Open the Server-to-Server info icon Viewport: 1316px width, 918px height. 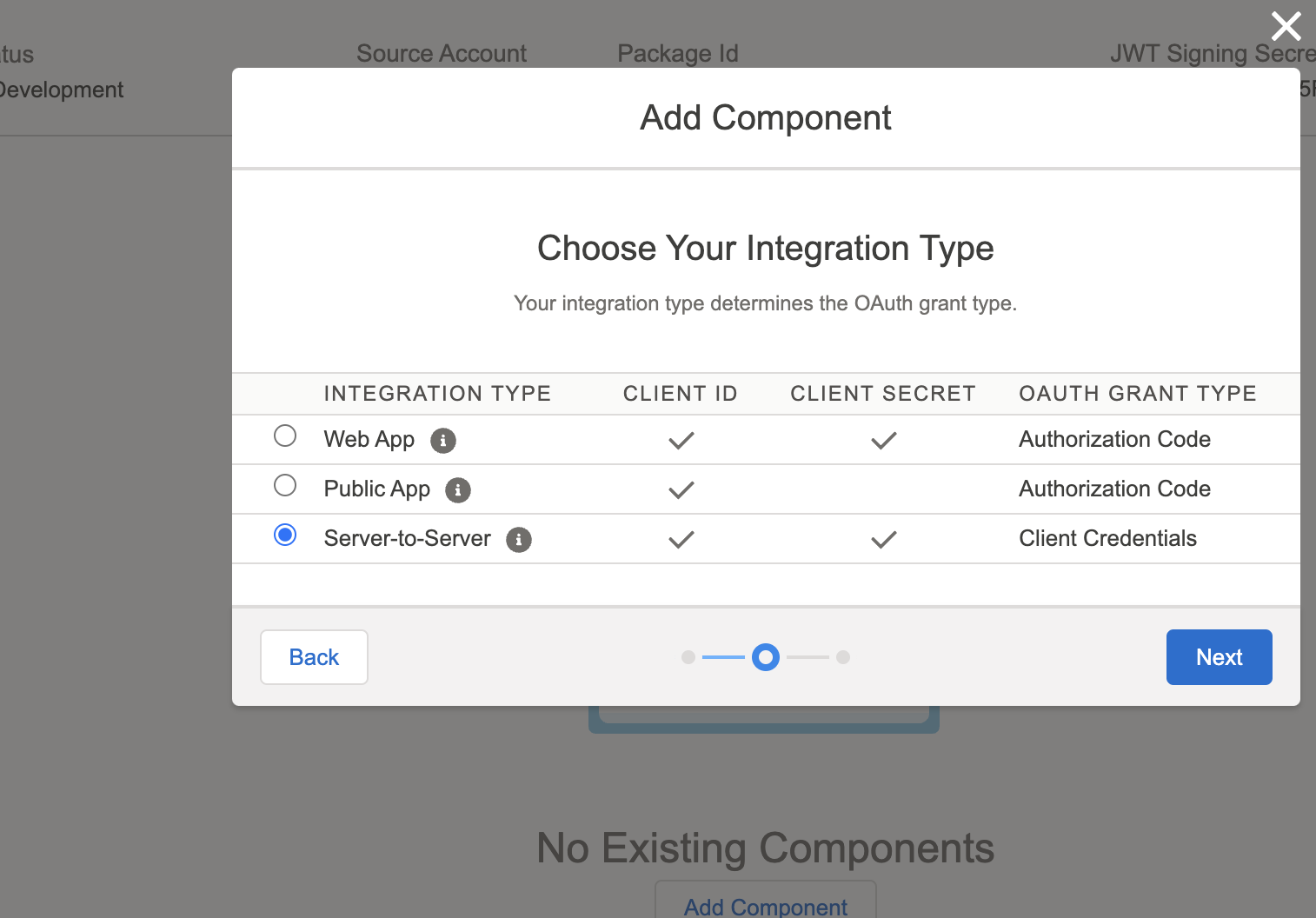519,540
